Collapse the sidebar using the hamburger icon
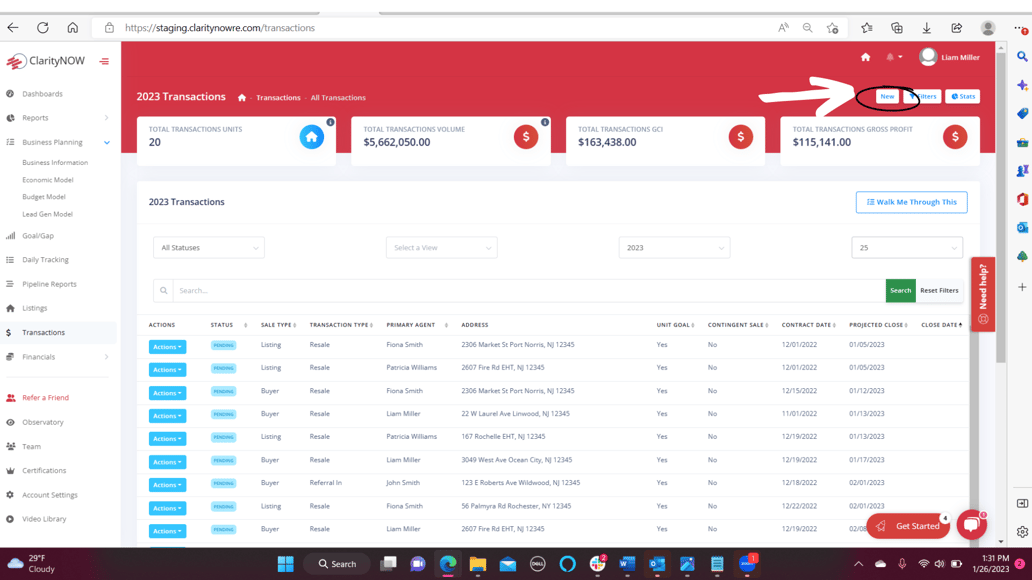 pos(104,62)
